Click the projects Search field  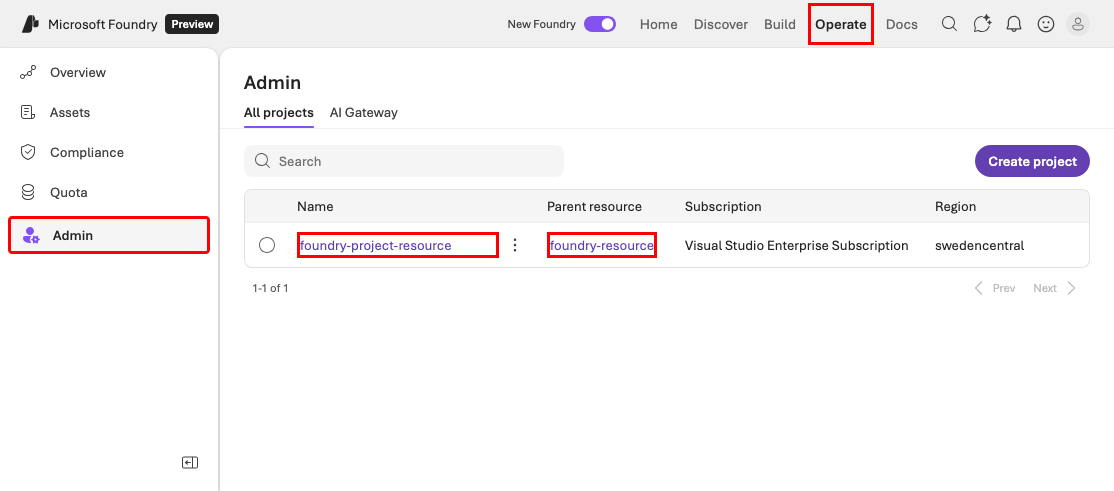pos(404,161)
